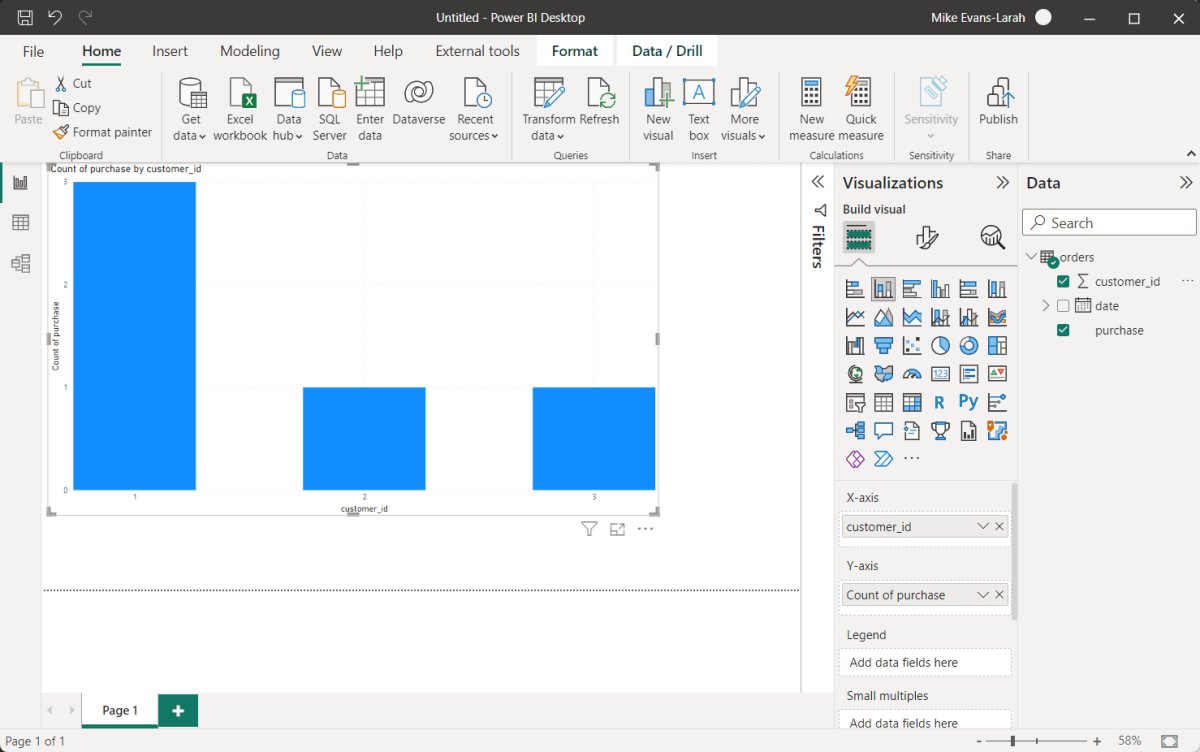Open the File menu
The image size is (1200, 752).
[x=33, y=51]
